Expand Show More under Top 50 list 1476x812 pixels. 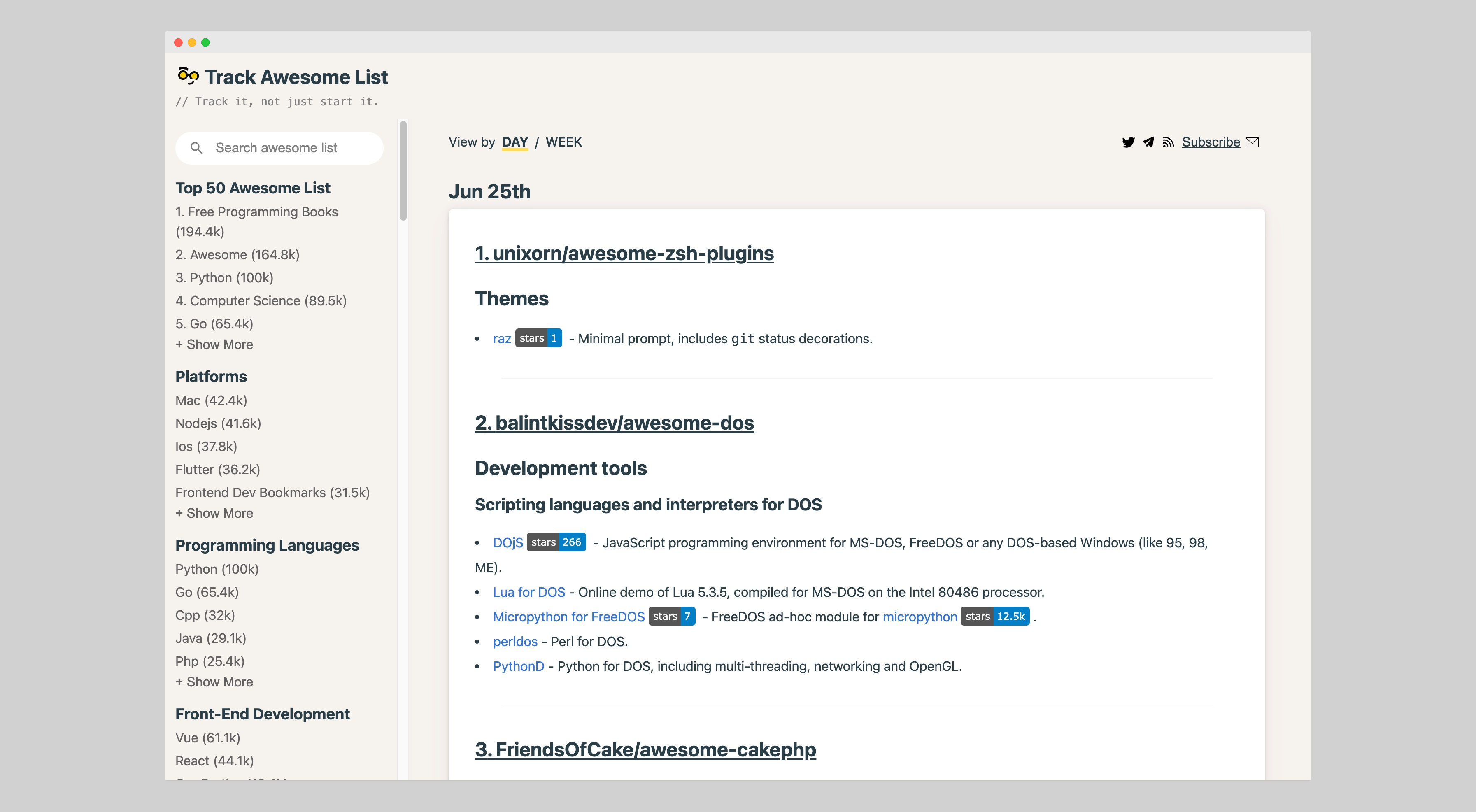tap(214, 344)
